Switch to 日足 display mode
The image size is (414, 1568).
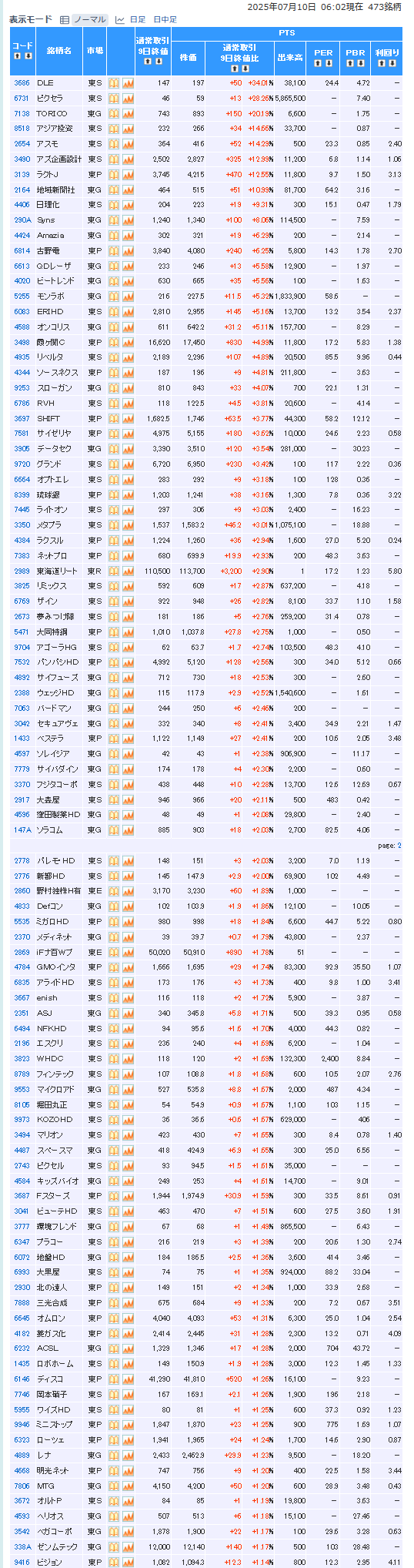[x=137, y=20]
